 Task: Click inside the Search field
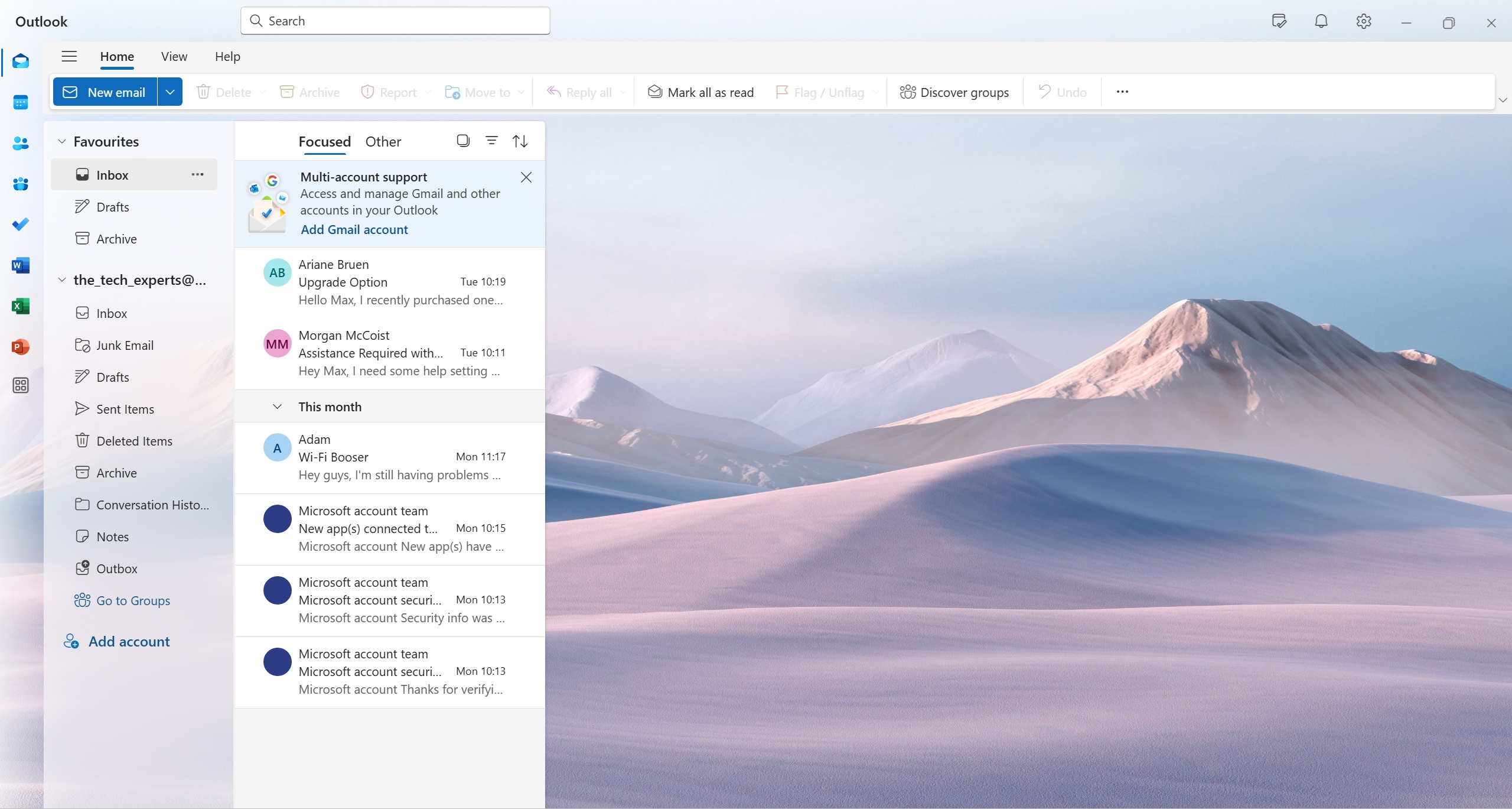coord(394,21)
